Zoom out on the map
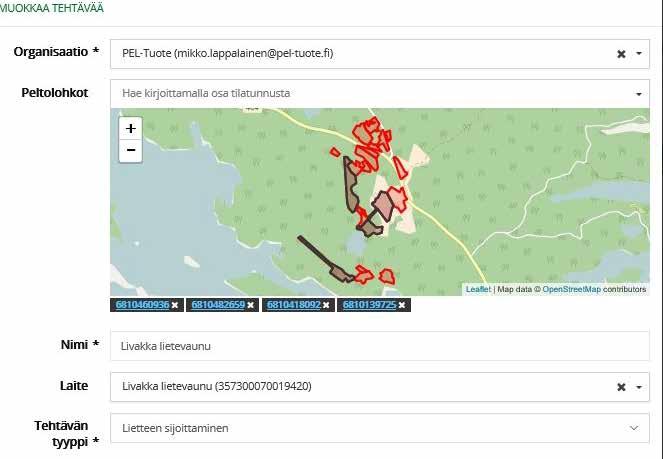Viewport: 663px width, 459px height. 131,150
